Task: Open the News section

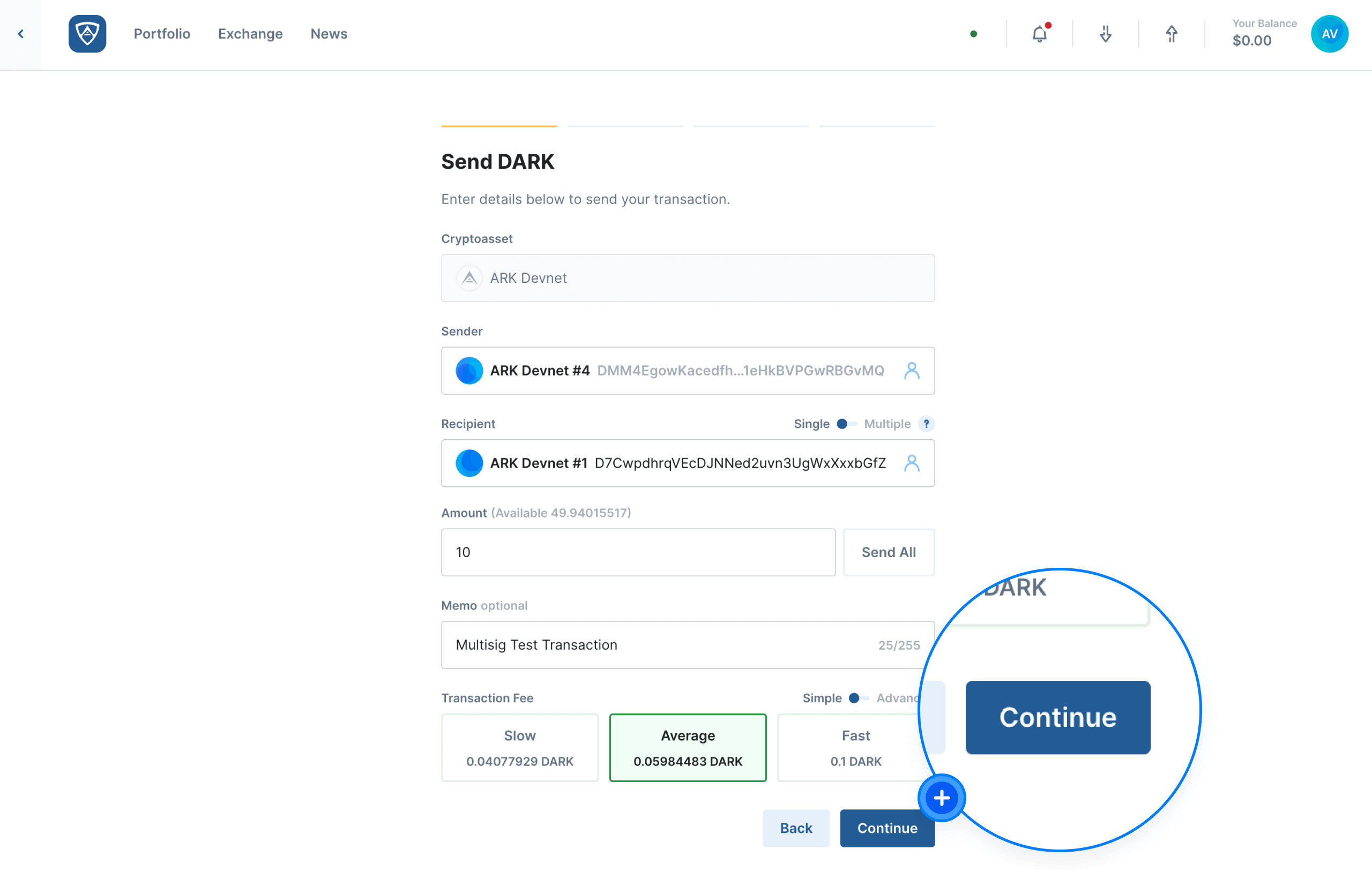Action: coord(329,34)
